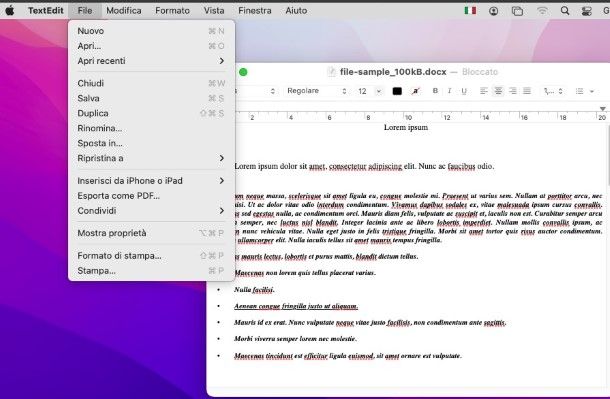Choose Formato di stampa...
Viewport: 610px width, 399px height.
pos(151,256)
